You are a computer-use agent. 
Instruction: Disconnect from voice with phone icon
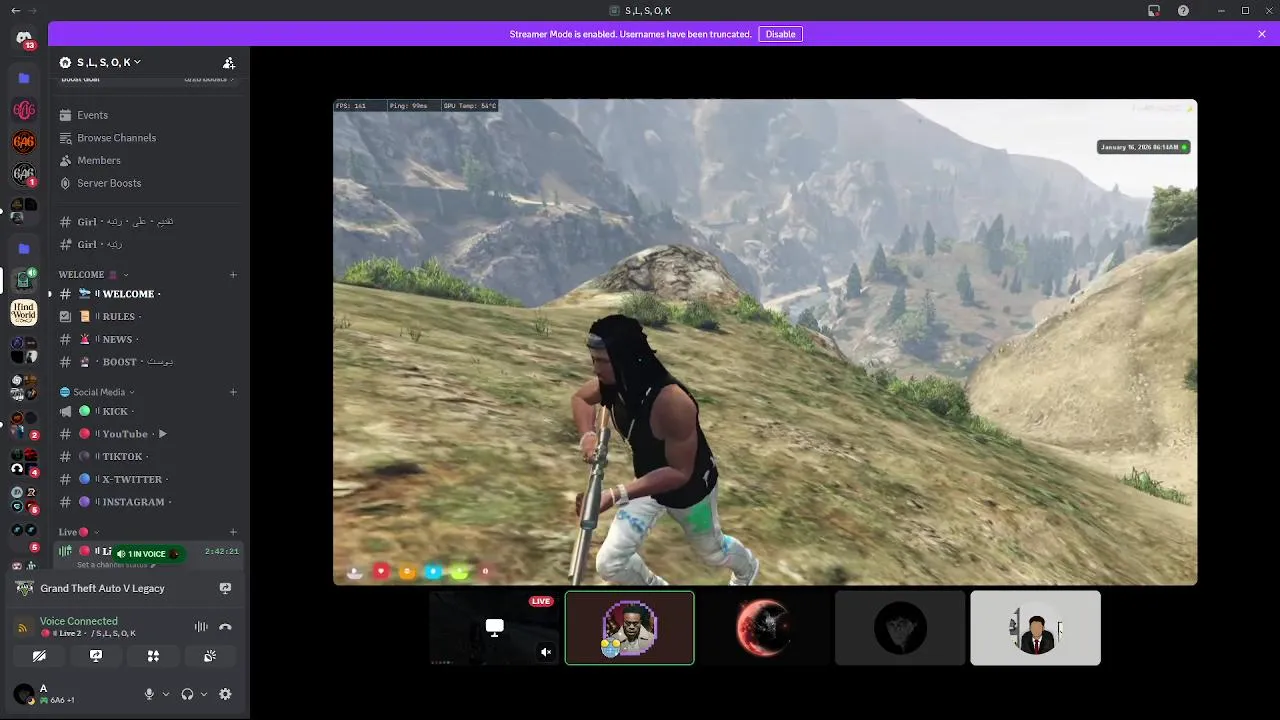coord(225,627)
